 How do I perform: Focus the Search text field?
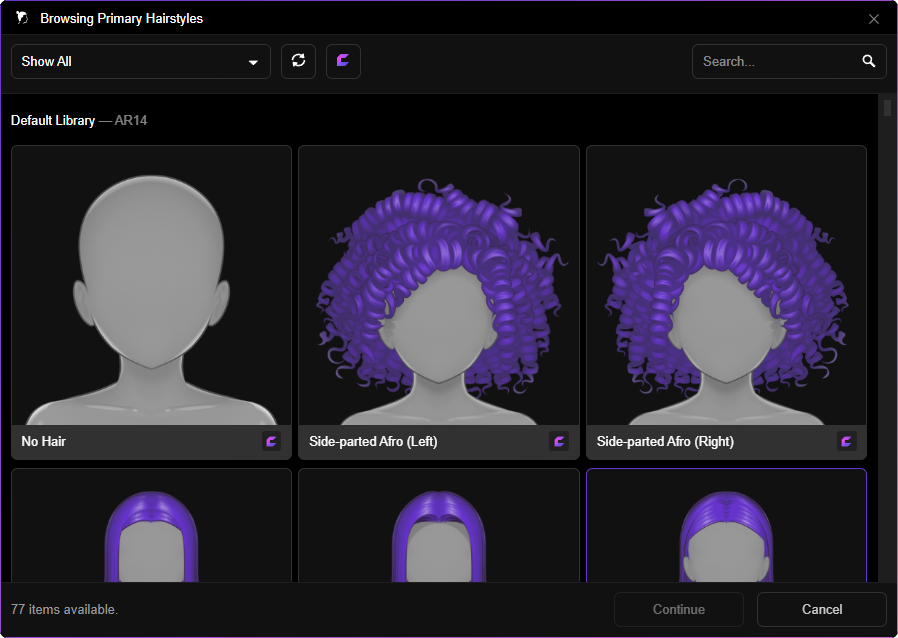coord(789,61)
